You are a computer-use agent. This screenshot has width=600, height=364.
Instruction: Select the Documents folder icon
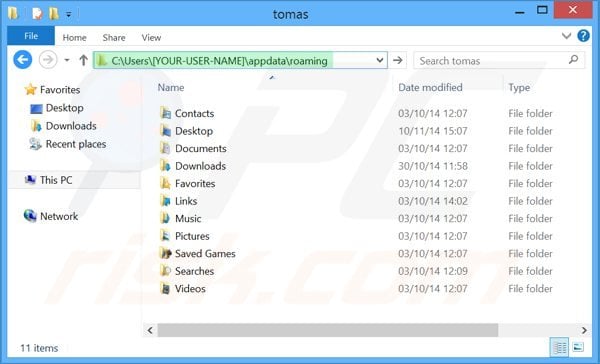pyautogui.click(x=165, y=149)
